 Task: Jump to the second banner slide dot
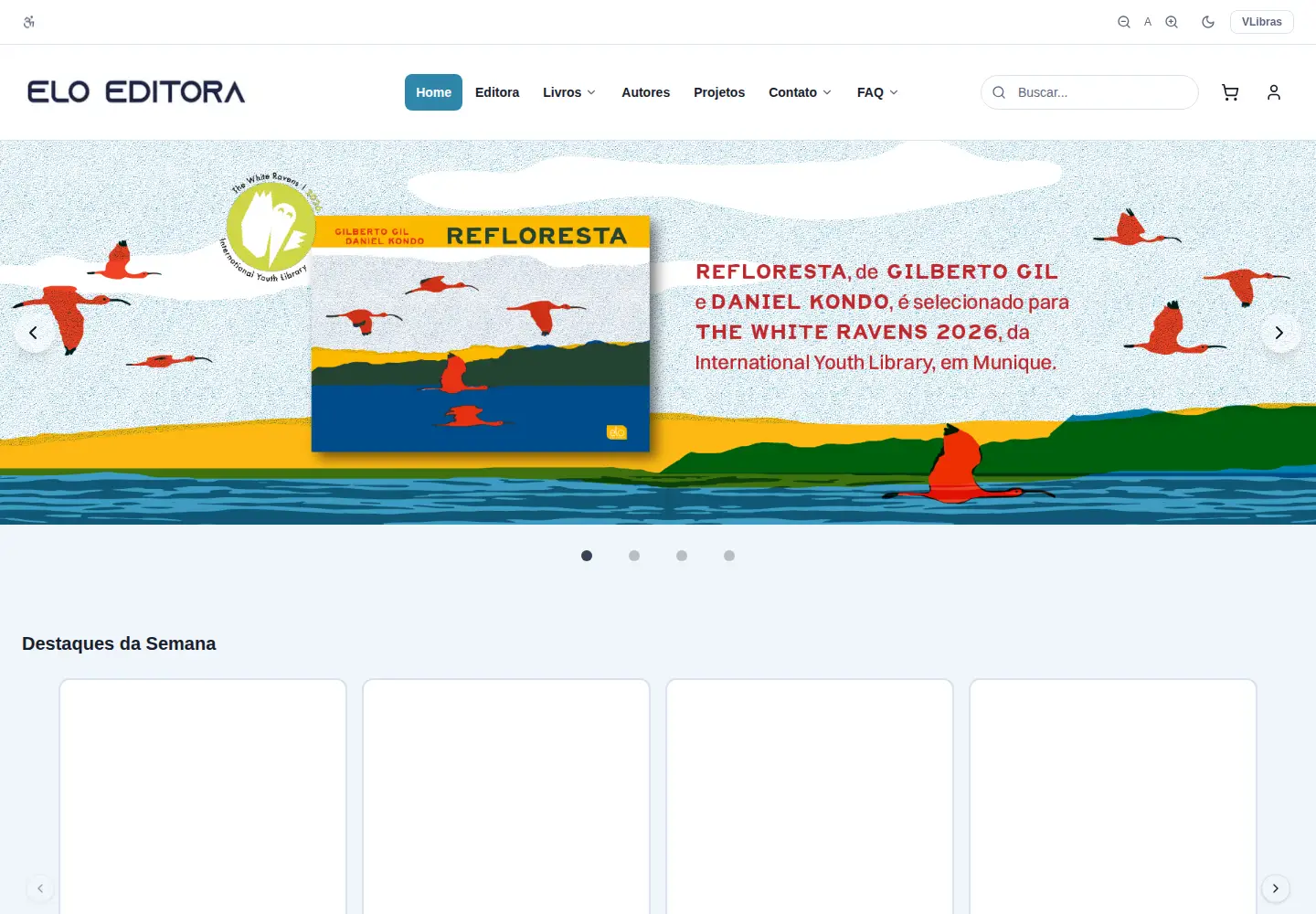(634, 556)
